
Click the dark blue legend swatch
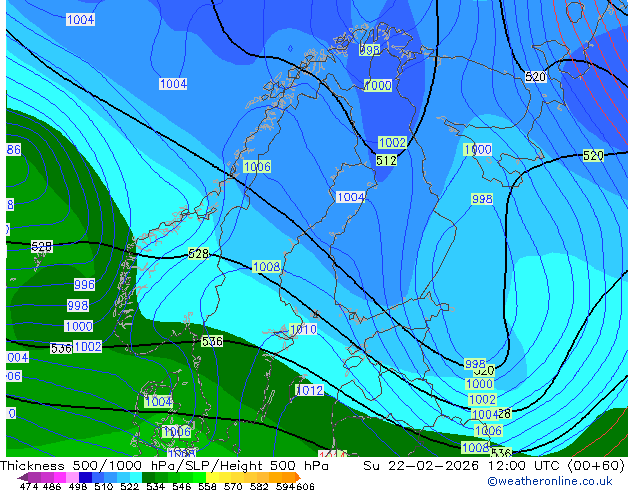[85, 477]
